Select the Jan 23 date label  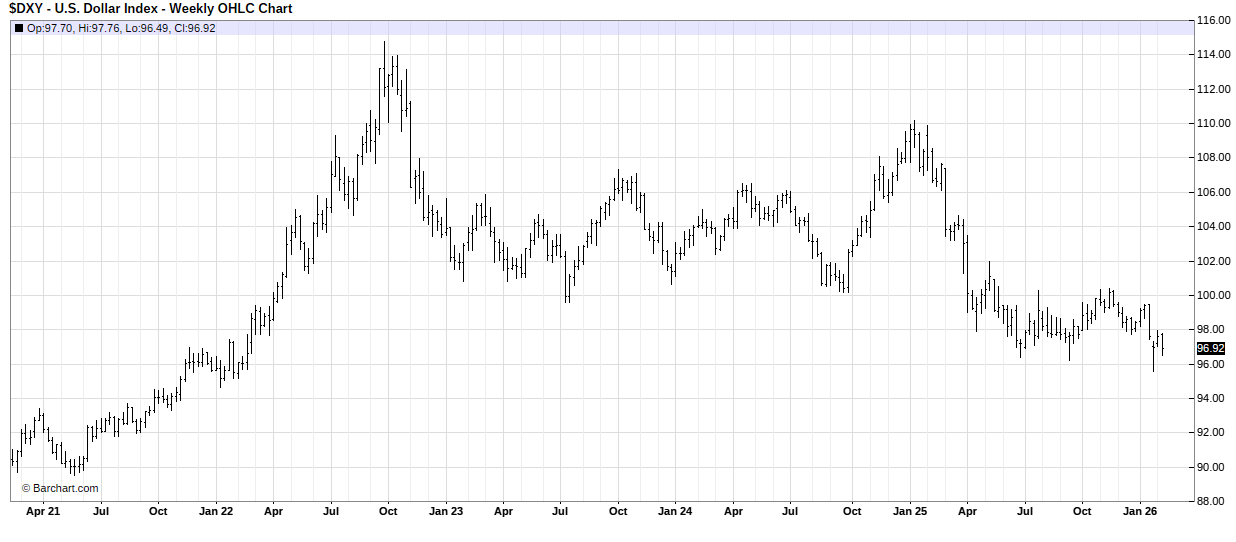tap(445, 511)
